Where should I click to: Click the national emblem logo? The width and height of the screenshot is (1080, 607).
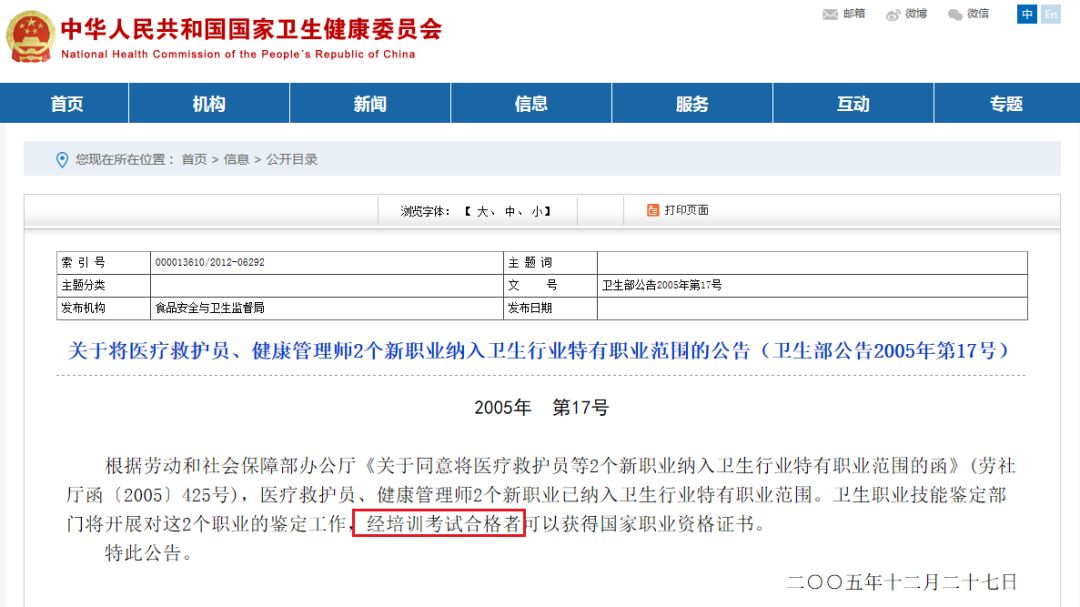point(29,32)
